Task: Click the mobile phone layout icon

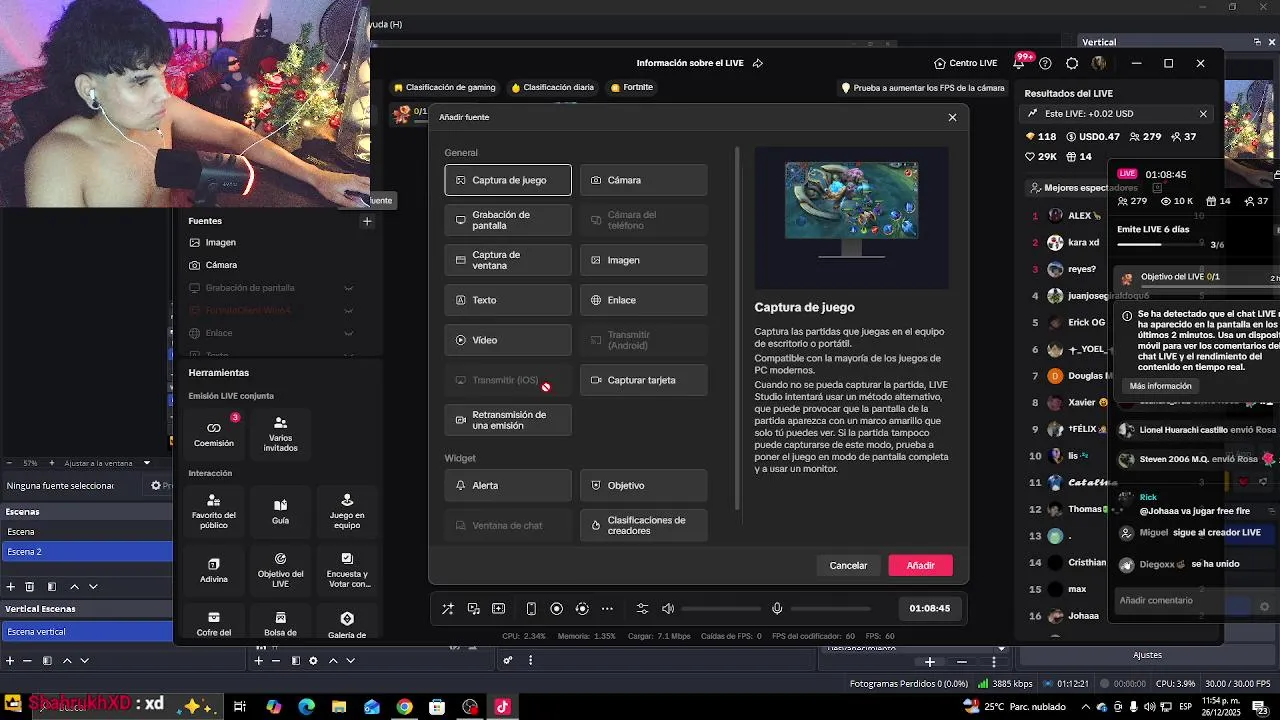Action: coord(531,608)
